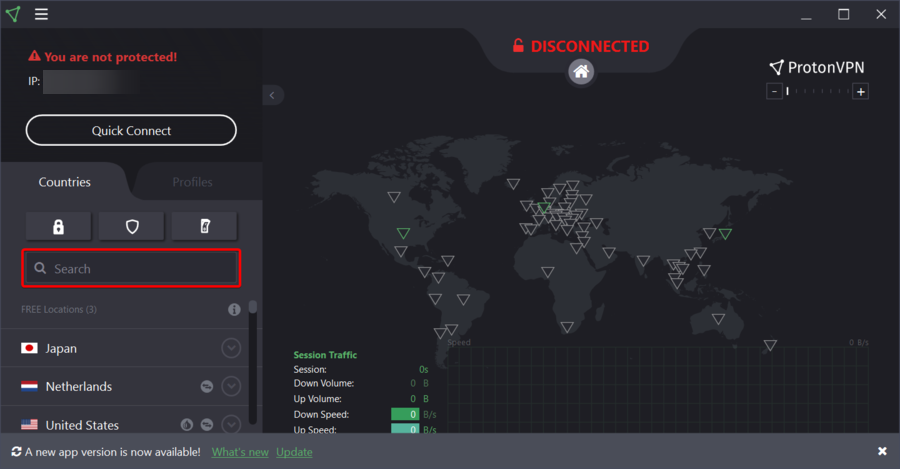Zoom out map with minus button
Image resolution: width=900 pixels, height=469 pixels.
click(774, 91)
